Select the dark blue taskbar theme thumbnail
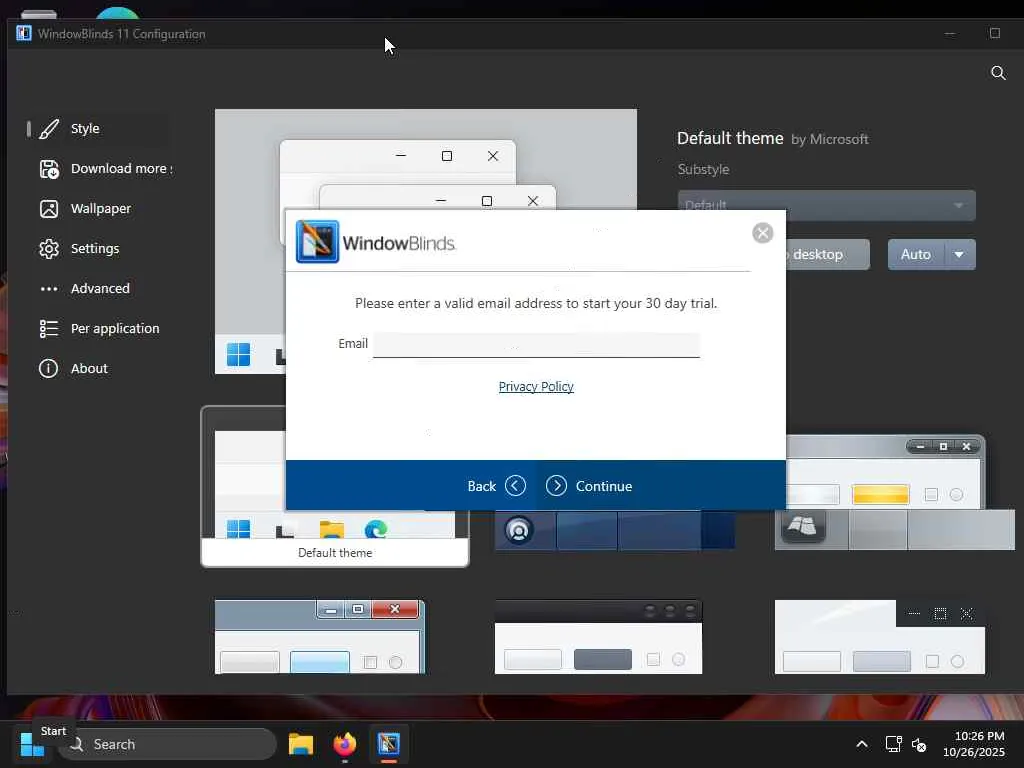Image resolution: width=1024 pixels, height=768 pixels. point(615,530)
